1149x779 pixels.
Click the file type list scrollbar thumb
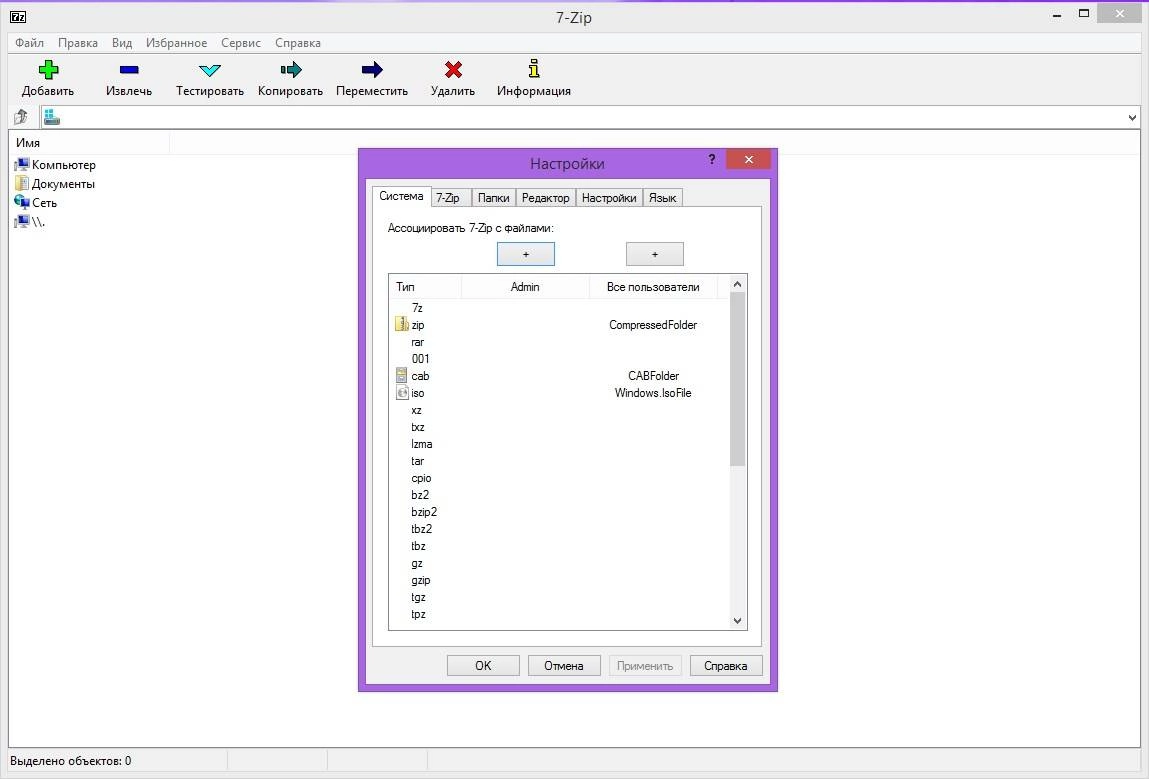(x=737, y=379)
